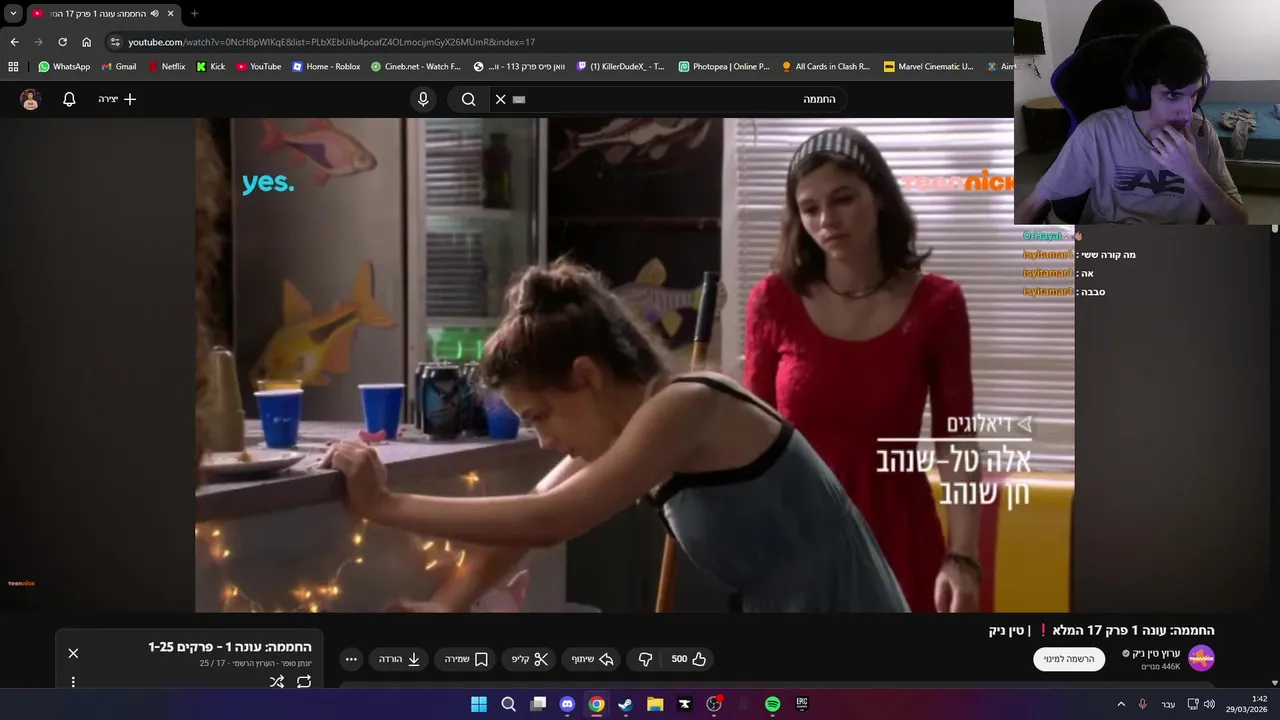
Task: Click the YouTube search magnifier button
Action: pos(468,99)
